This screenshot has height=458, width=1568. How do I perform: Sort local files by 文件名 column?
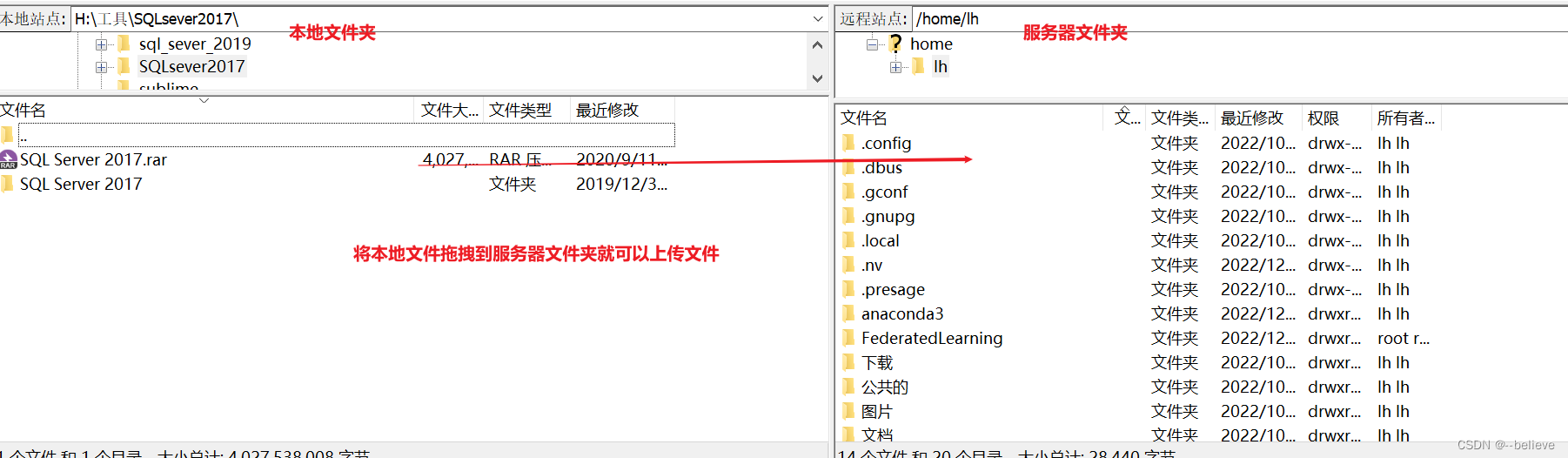coord(206,110)
